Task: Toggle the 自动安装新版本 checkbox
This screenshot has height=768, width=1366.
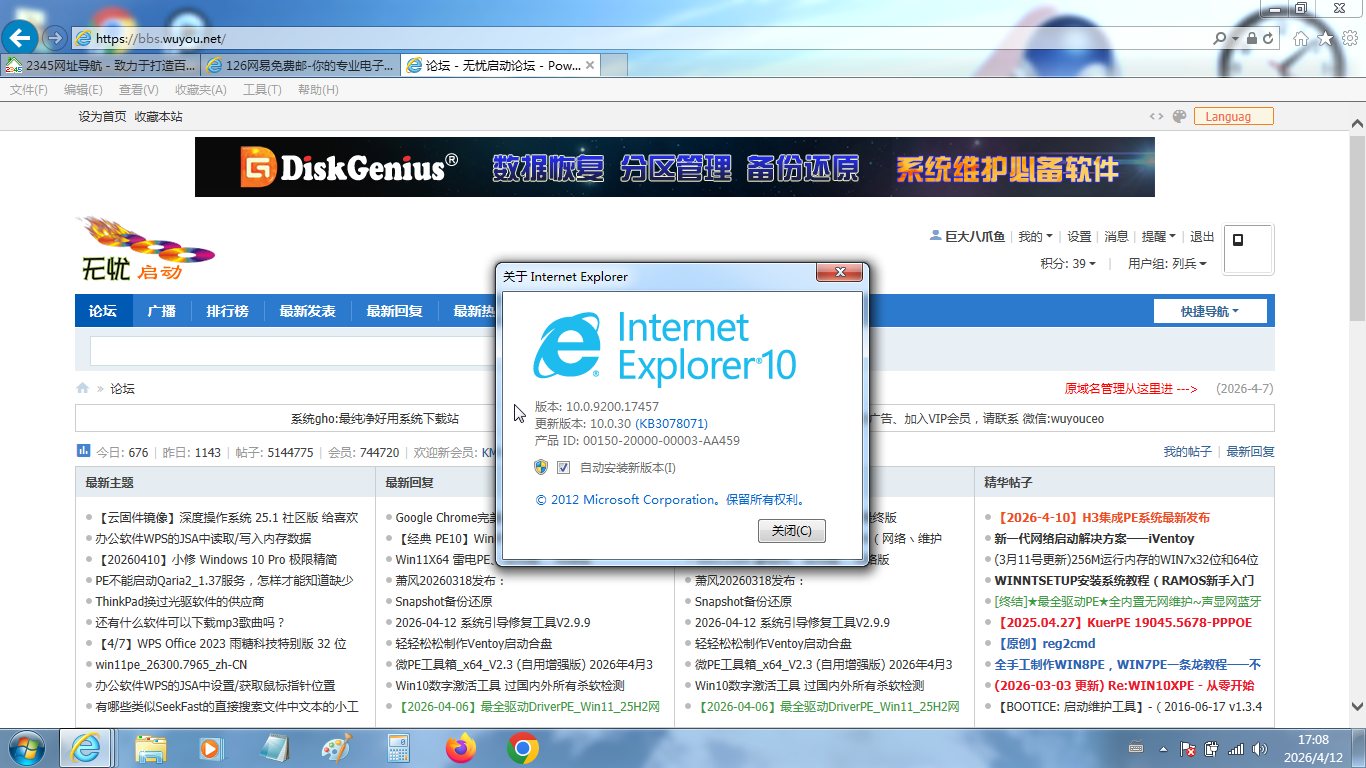Action: pos(563,468)
